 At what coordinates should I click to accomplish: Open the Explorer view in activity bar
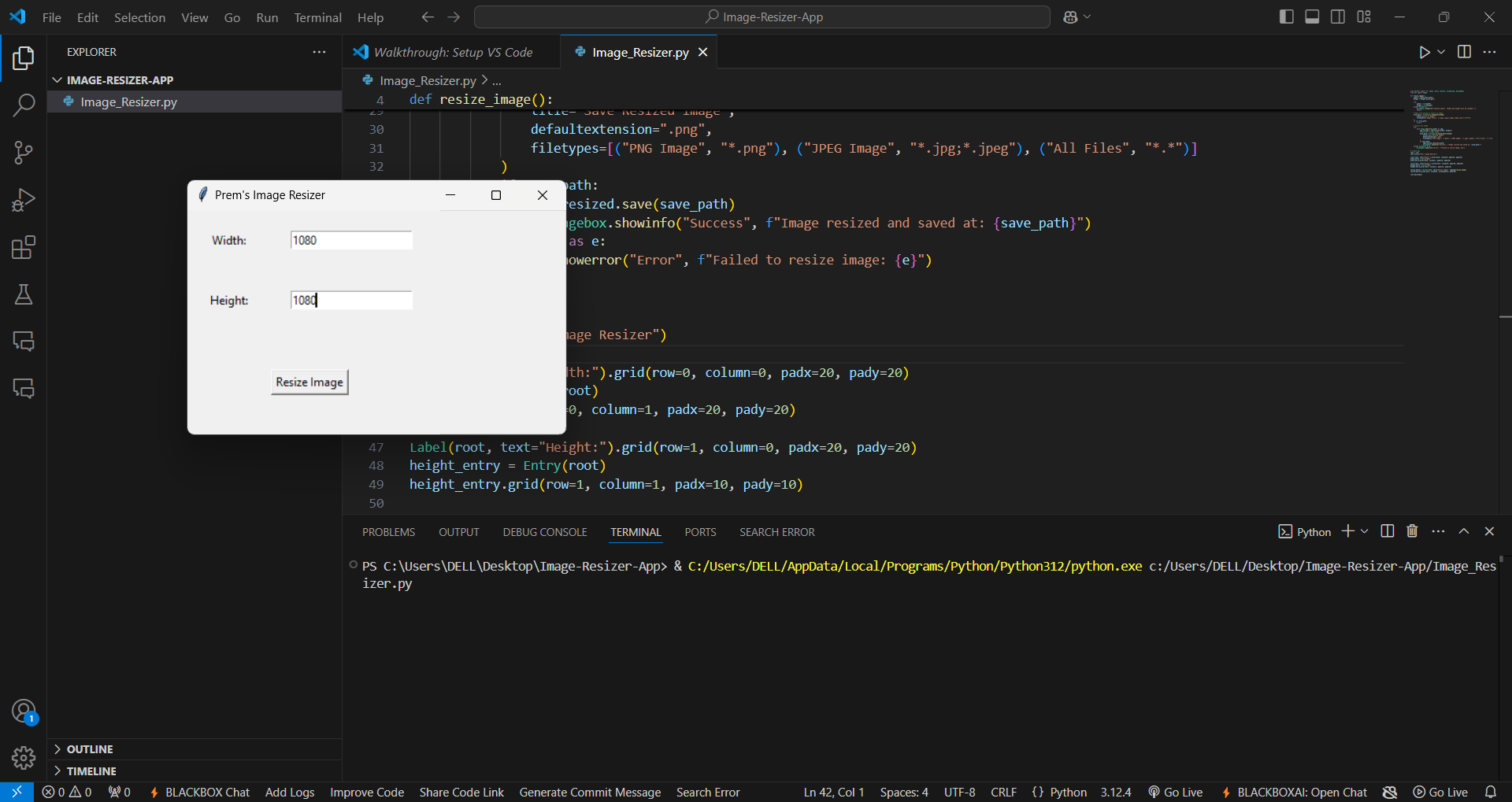pyautogui.click(x=24, y=57)
